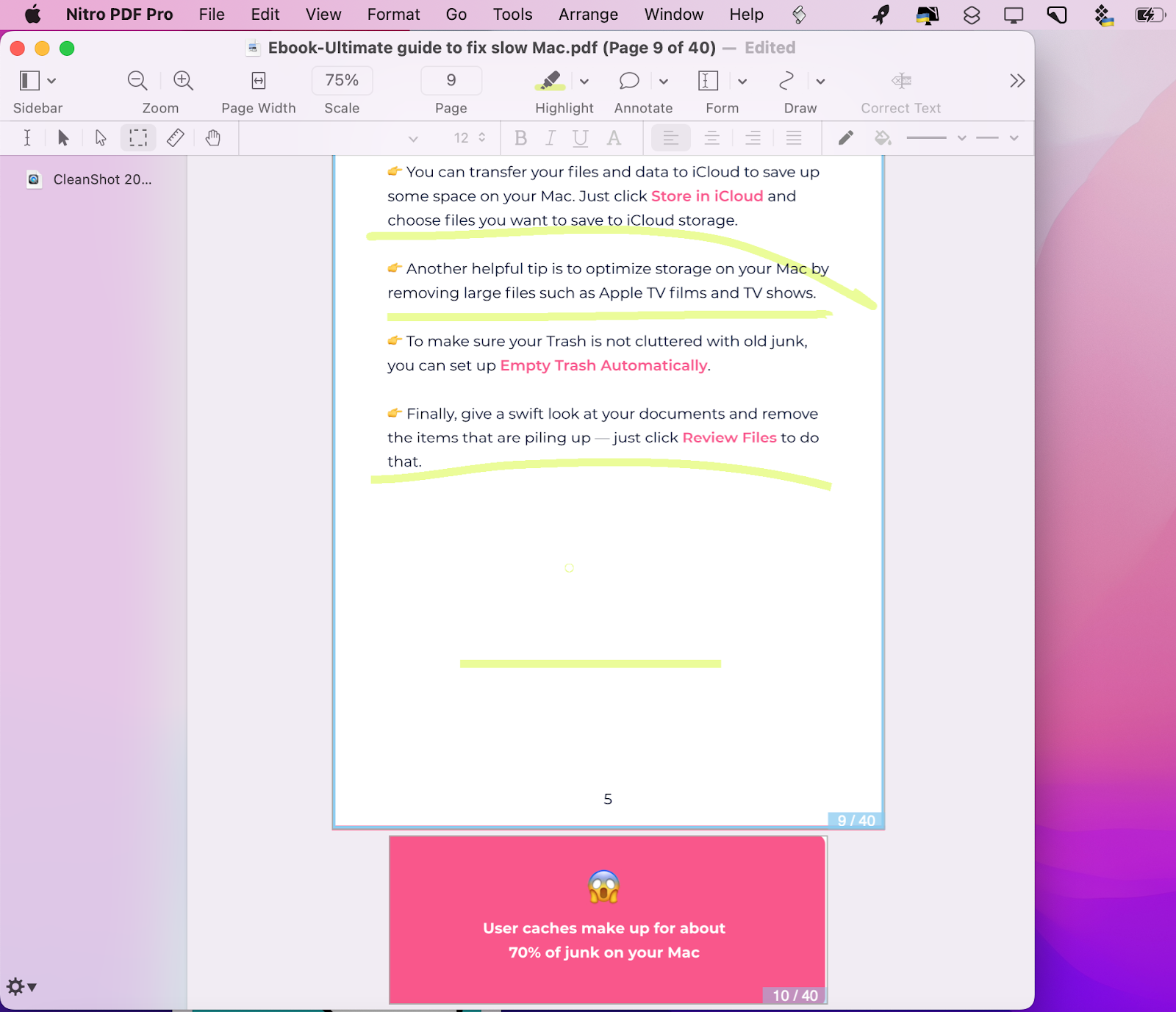Align text center
This screenshot has width=1176, height=1012.
pyautogui.click(x=712, y=137)
